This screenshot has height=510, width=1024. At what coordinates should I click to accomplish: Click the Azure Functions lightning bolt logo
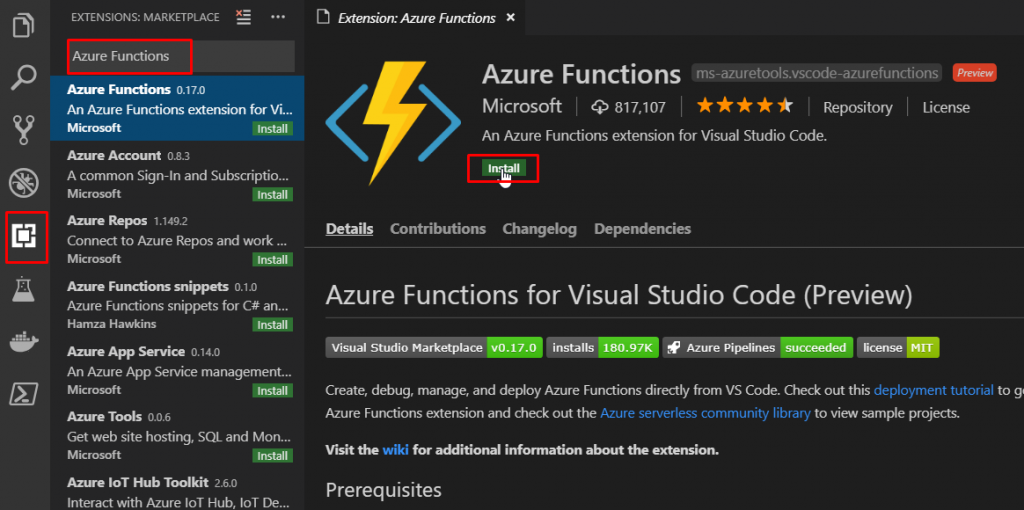click(393, 123)
